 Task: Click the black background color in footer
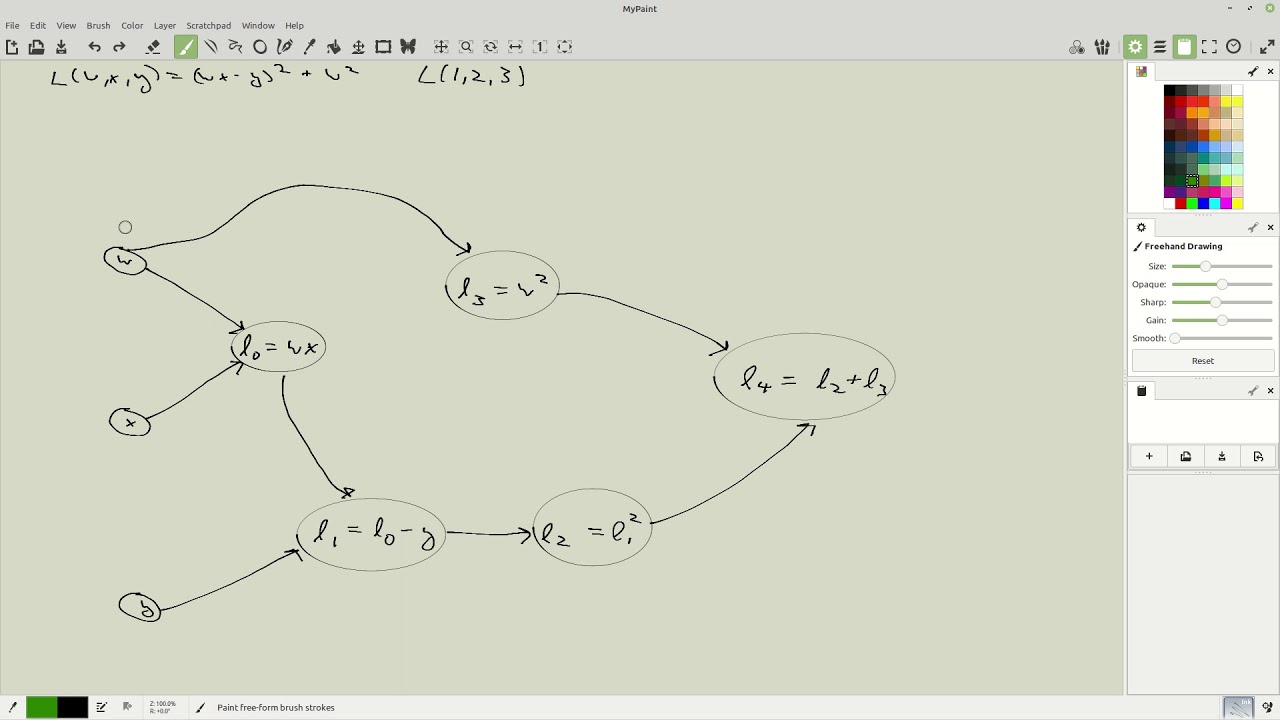pos(72,708)
